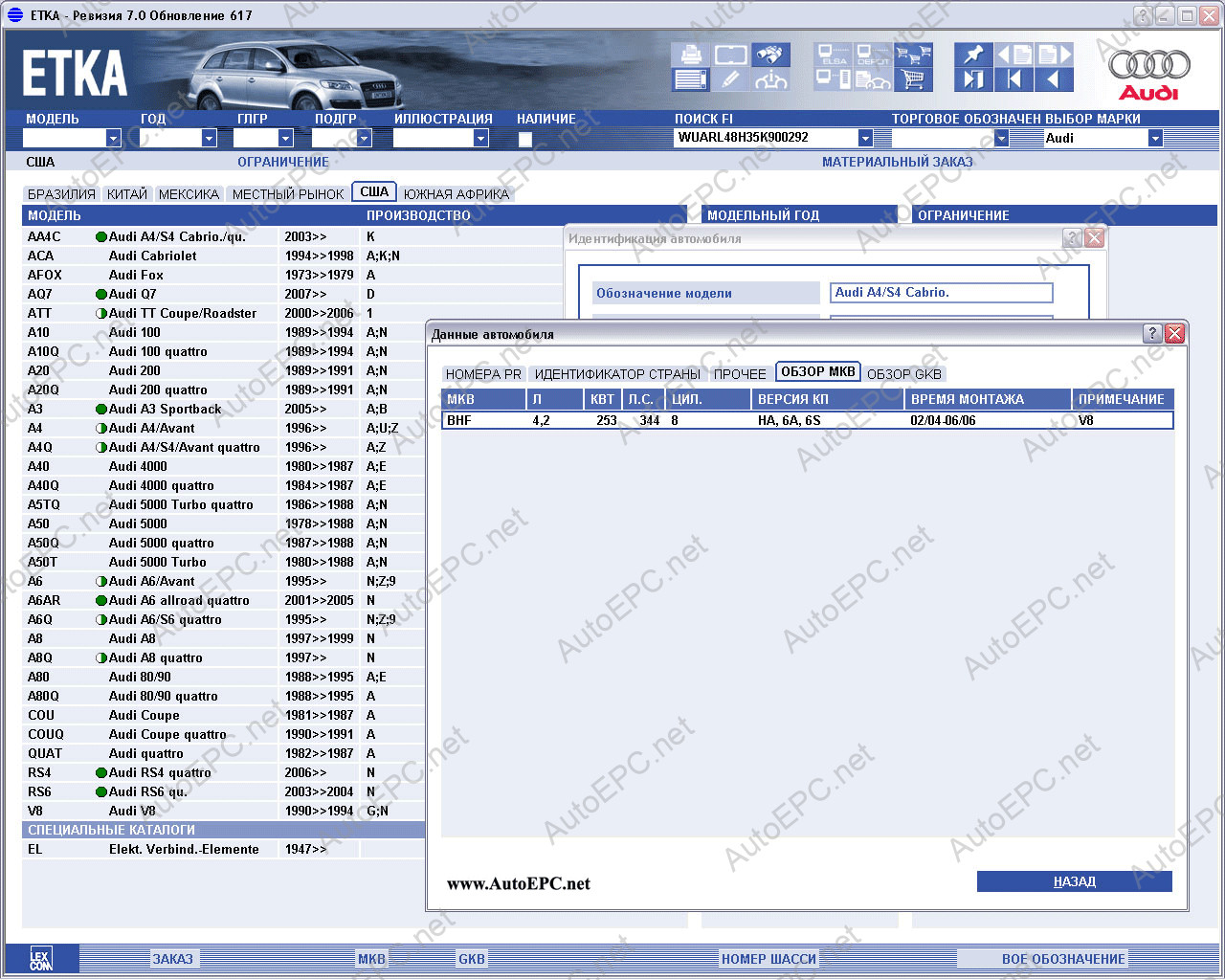1225x980 pixels.
Task: Click the МКВ button in bottom bar
Action: pyautogui.click(x=371, y=959)
